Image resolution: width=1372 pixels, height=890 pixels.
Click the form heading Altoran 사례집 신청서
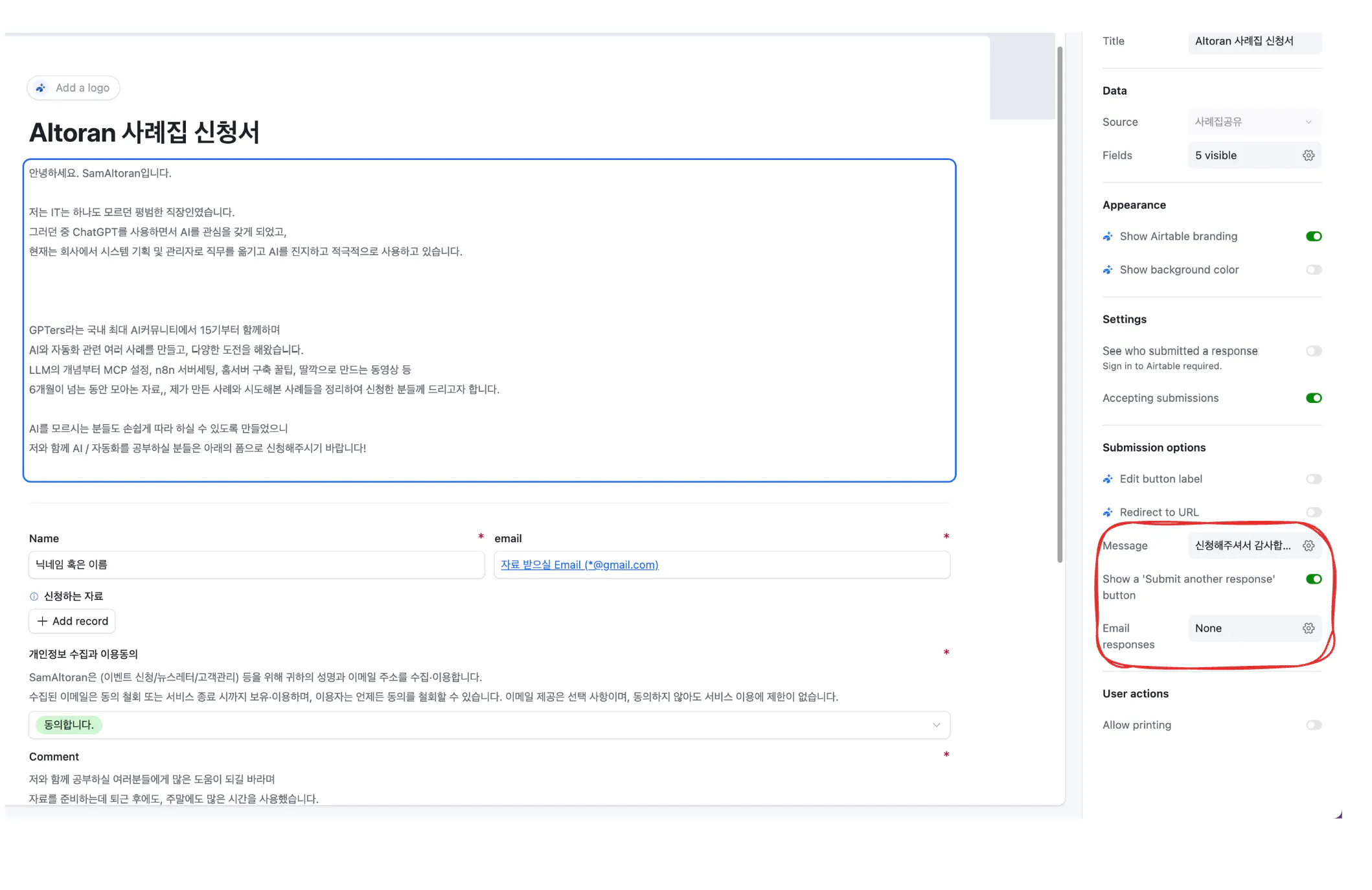[144, 132]
